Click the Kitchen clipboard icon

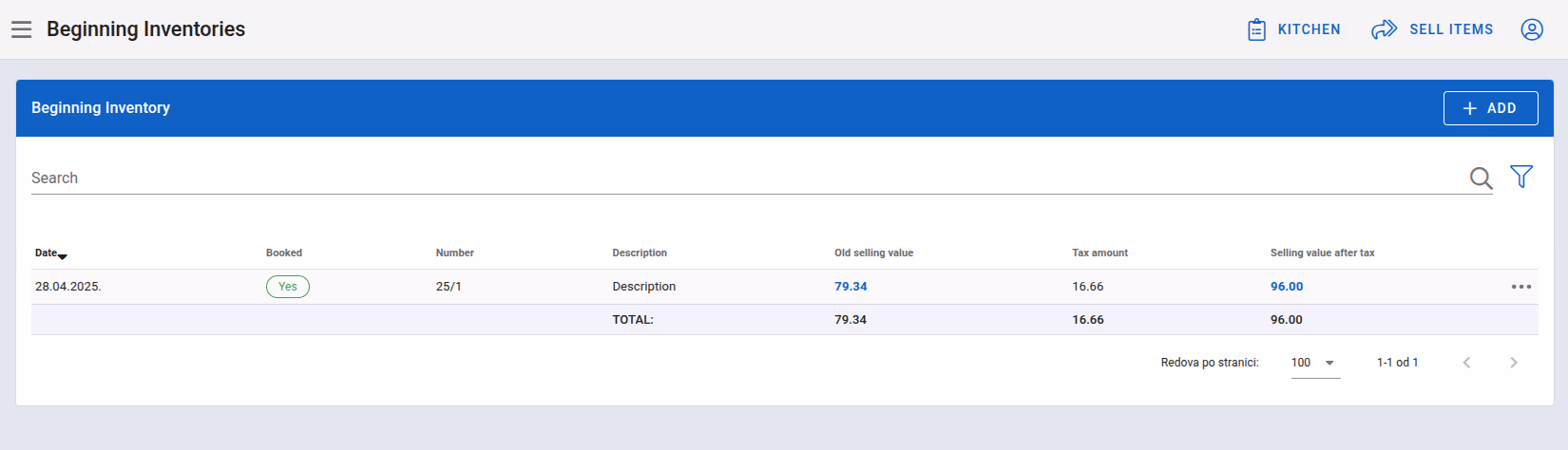click(1256, 29)
